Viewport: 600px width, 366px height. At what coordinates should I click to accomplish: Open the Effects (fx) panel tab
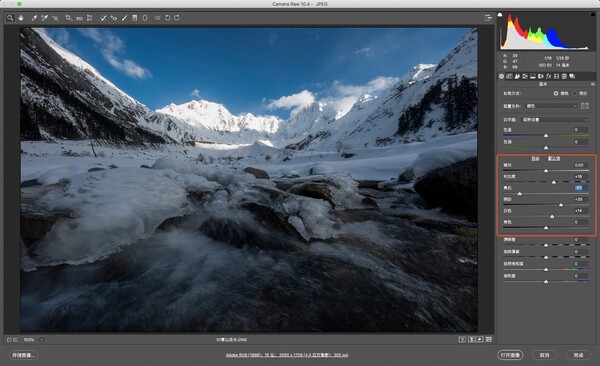click(548, 76)
